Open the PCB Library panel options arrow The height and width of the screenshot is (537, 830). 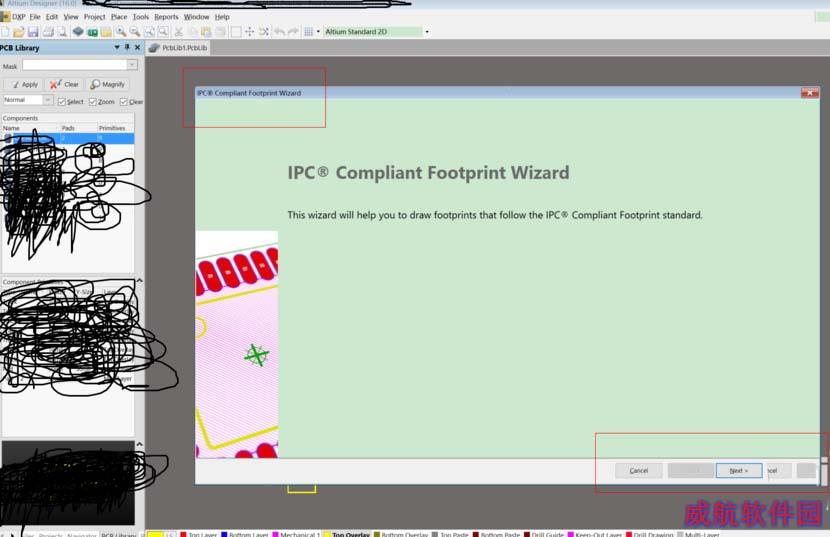(x=116, y=47)
